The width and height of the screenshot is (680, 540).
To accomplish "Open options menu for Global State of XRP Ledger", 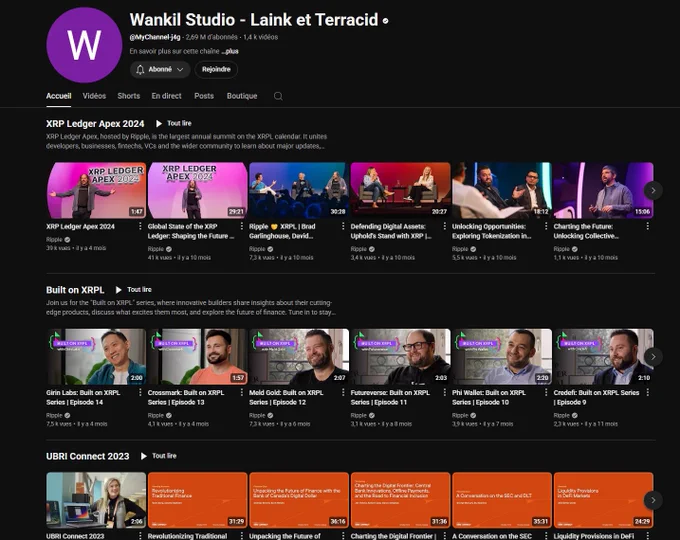I will [242, 226].
